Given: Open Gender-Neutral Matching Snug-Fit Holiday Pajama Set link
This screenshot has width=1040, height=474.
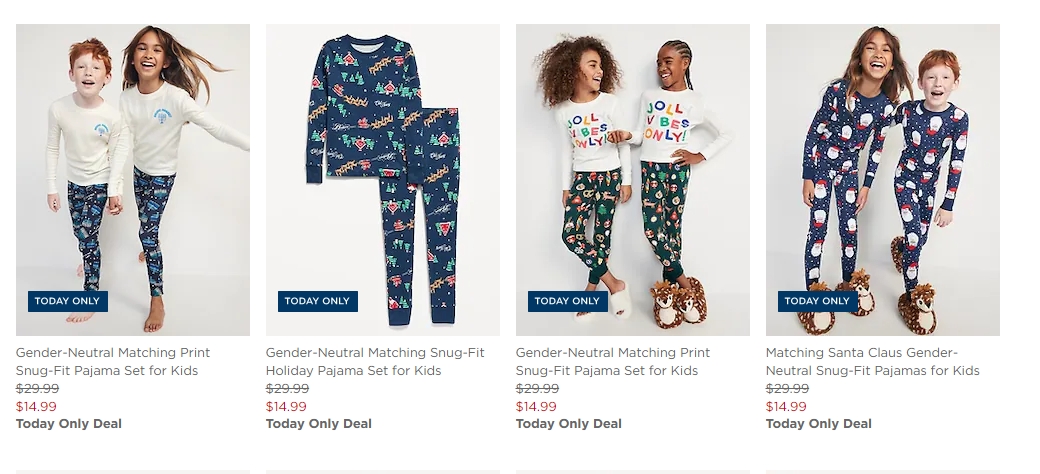Looking at the screenshot, I should click(375, 361).
